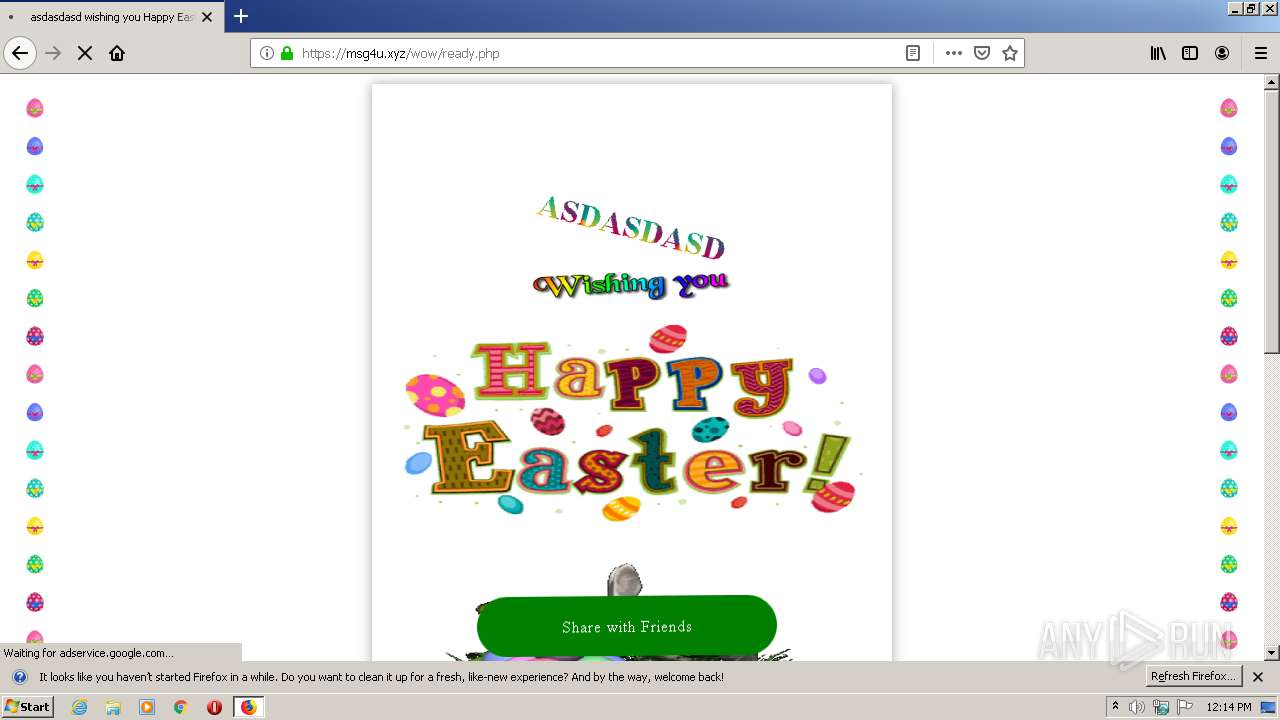Viewport: 1280px width, 720px height.
Task: Open a new tab with plus button
Action: pyautogui.click(x=241, y=16)
